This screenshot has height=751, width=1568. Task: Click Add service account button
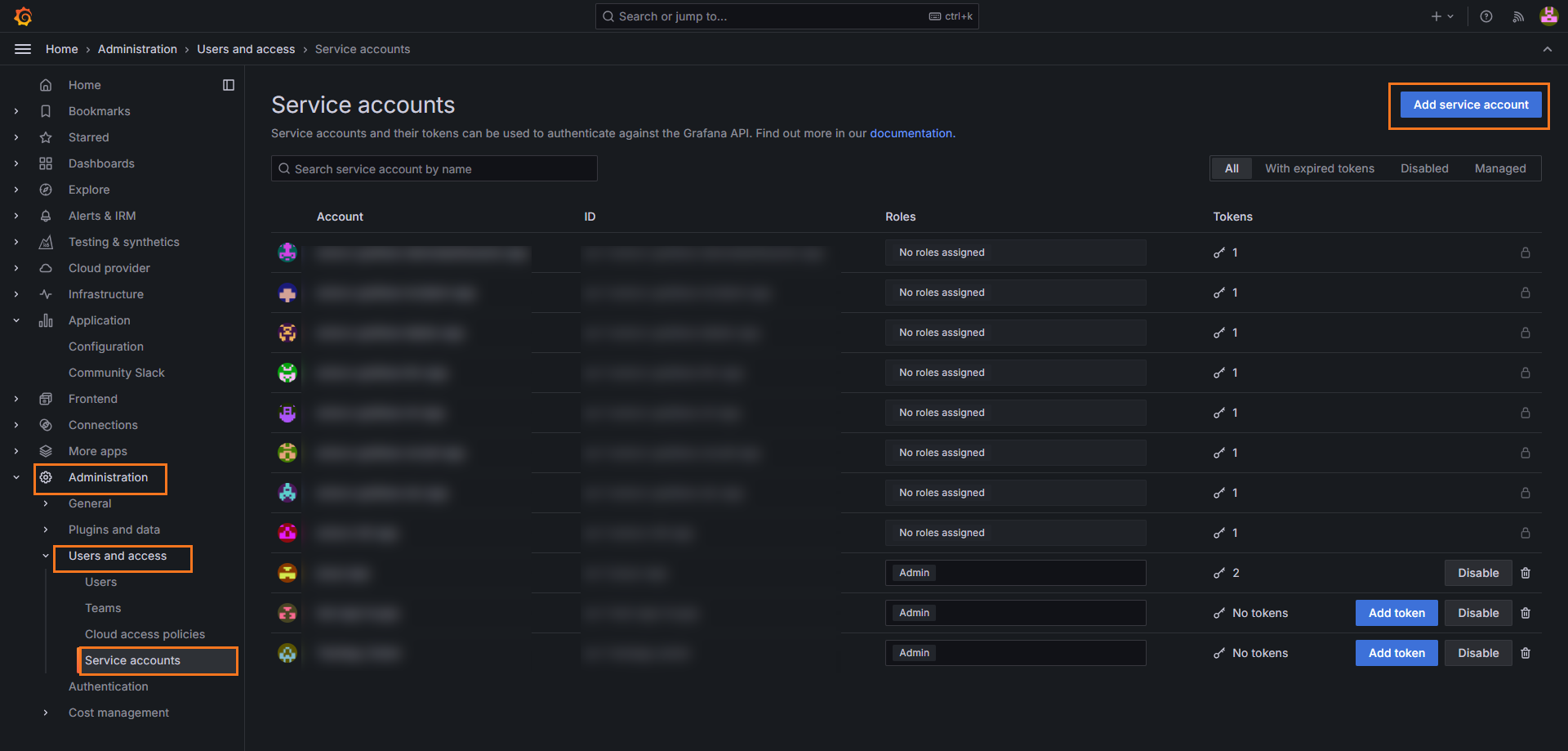coord(1471,105)
